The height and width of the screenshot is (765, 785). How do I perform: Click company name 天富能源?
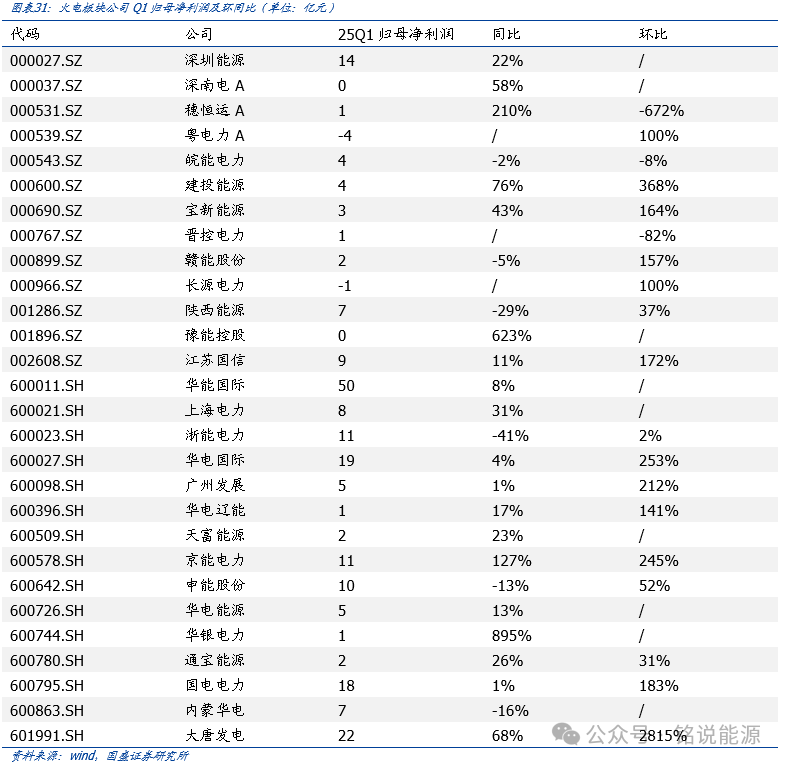pyautogui.click(x=215, y=536)
